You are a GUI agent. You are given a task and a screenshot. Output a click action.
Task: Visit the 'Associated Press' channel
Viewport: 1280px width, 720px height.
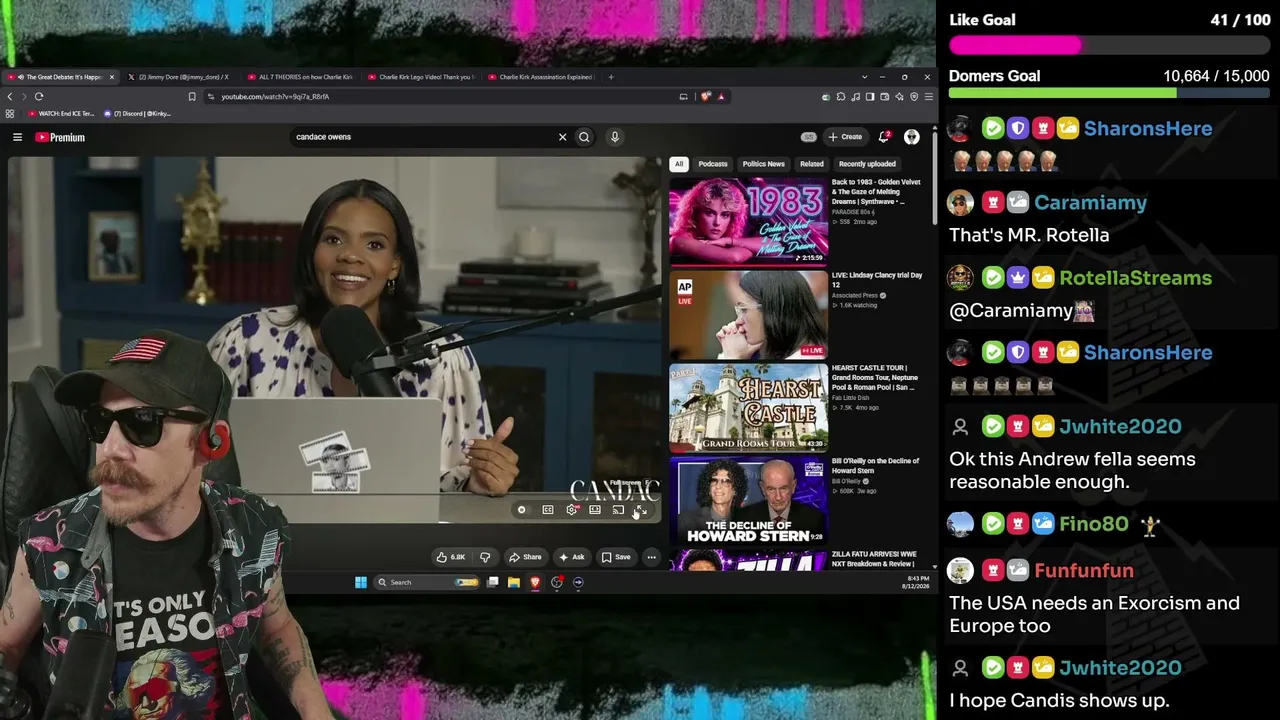[855, 296]
